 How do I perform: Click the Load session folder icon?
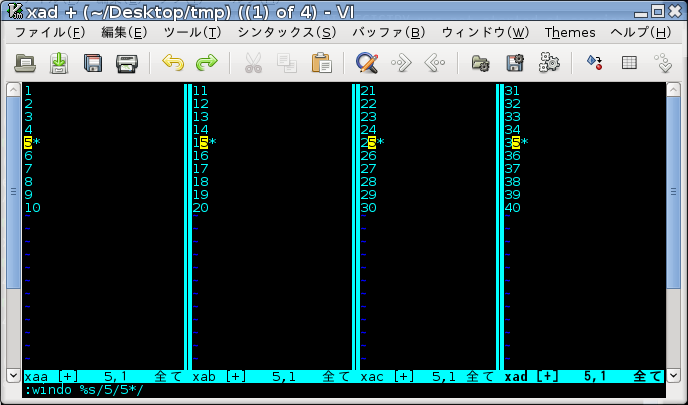tap(480, 63)
